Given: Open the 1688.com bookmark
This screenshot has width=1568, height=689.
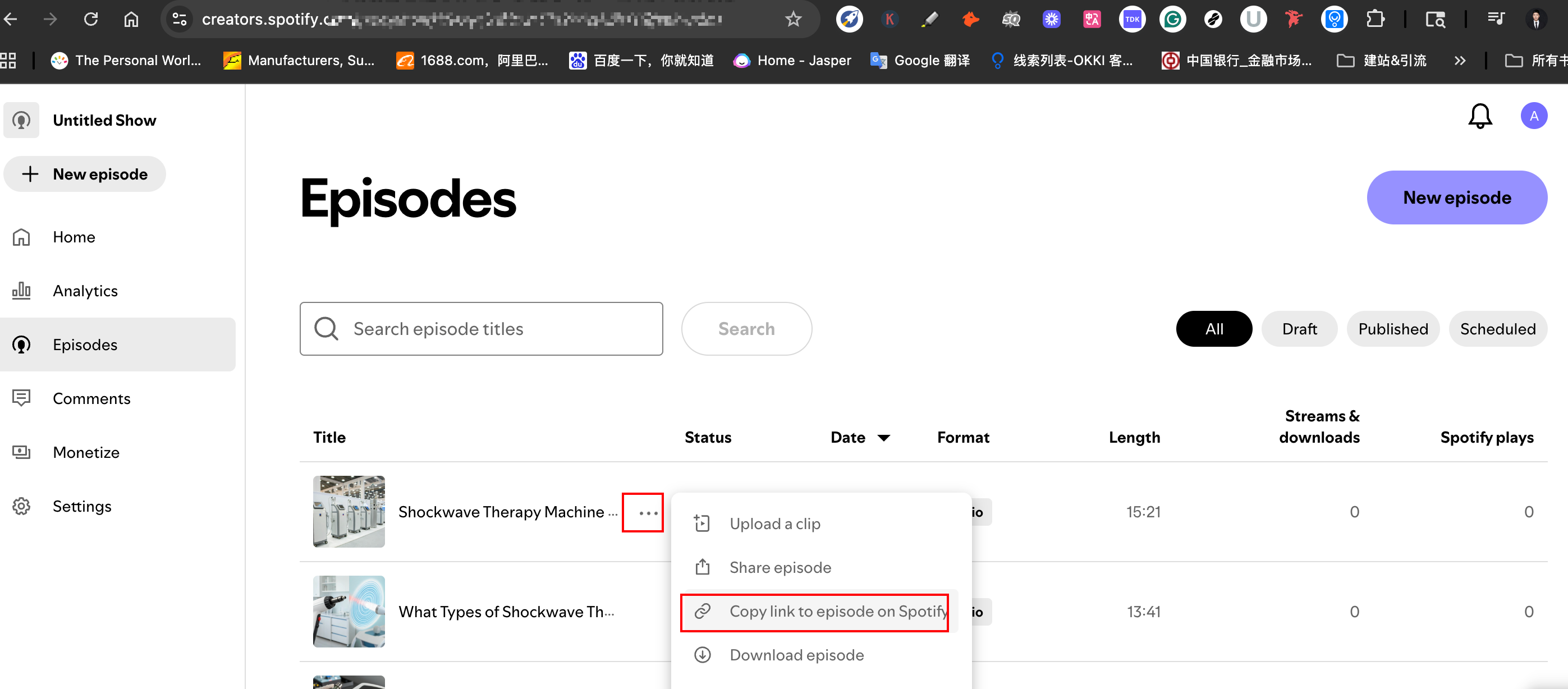Looking at the screenshot, I should point(473,60).
